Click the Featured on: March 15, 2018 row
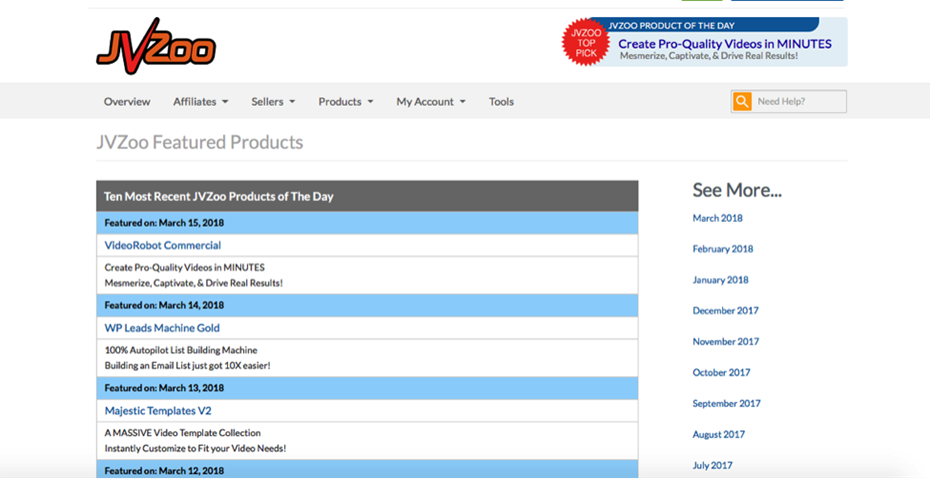 click(x=367, y=223)
